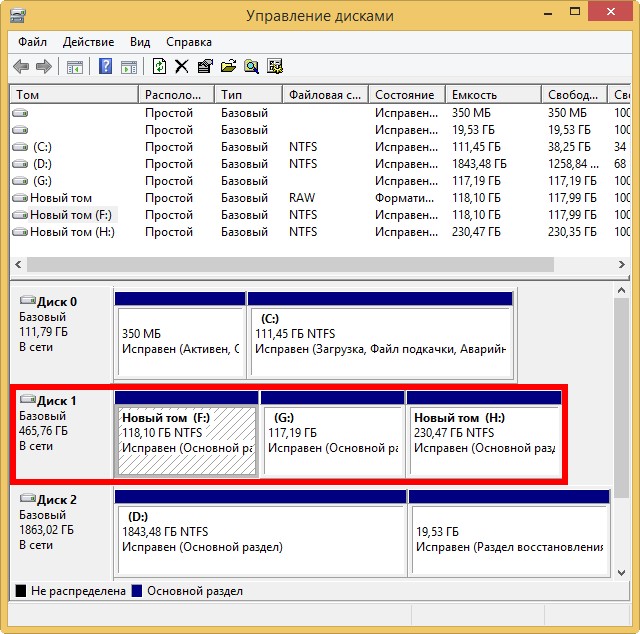Select the (D:) 1843,48 ГБ NTFS partition
This screenshot has height=634, width=640.
(260, 533)
